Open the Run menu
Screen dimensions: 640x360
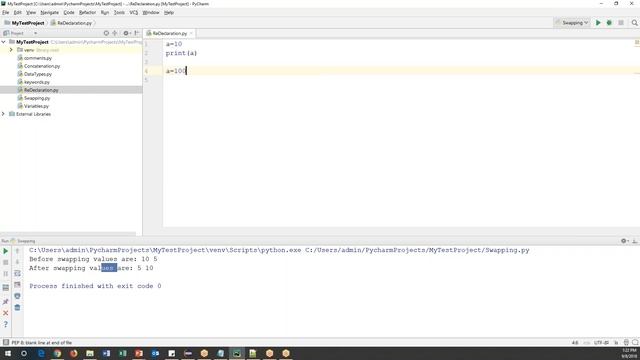click(x=105, y=12)
